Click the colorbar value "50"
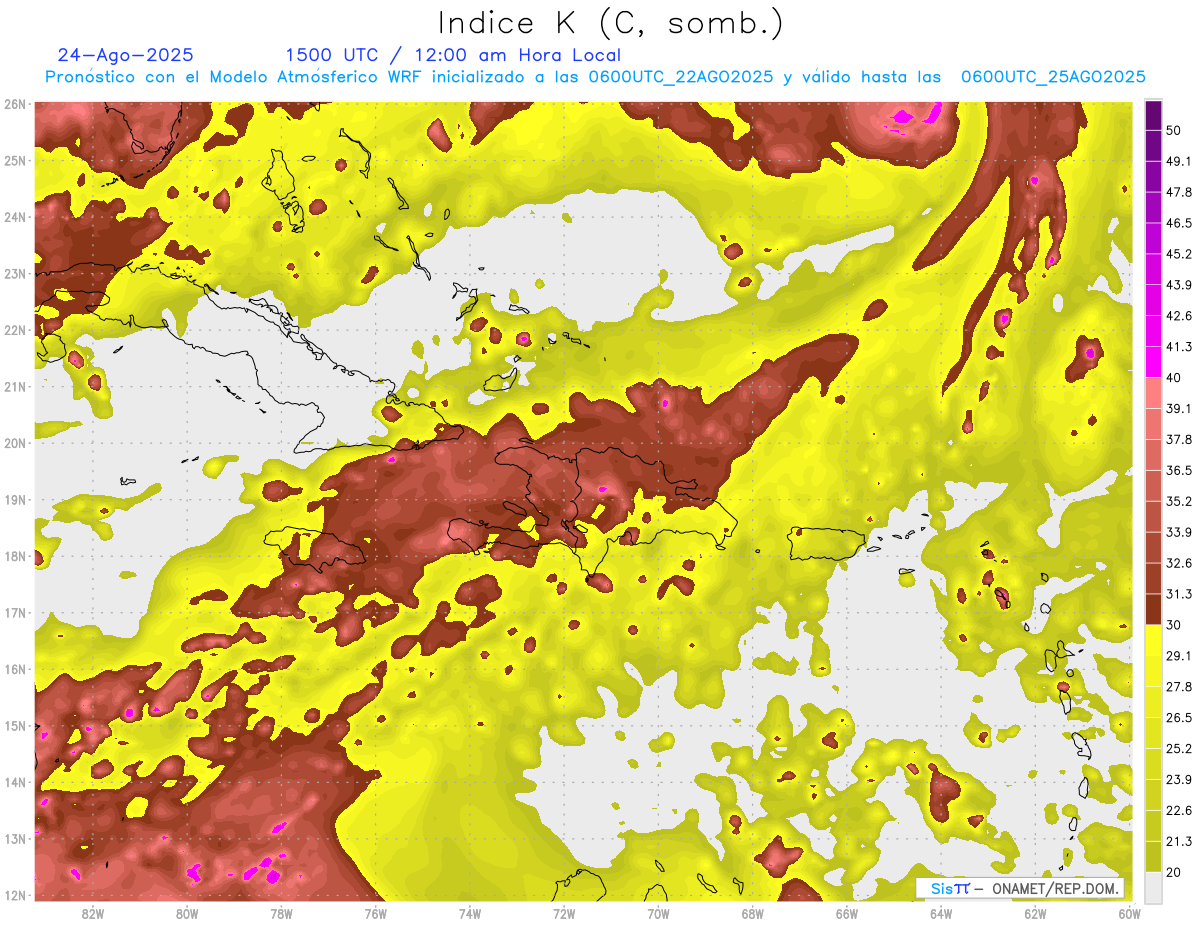This screenshot has width=1200, height=927. coord(1174,130)
